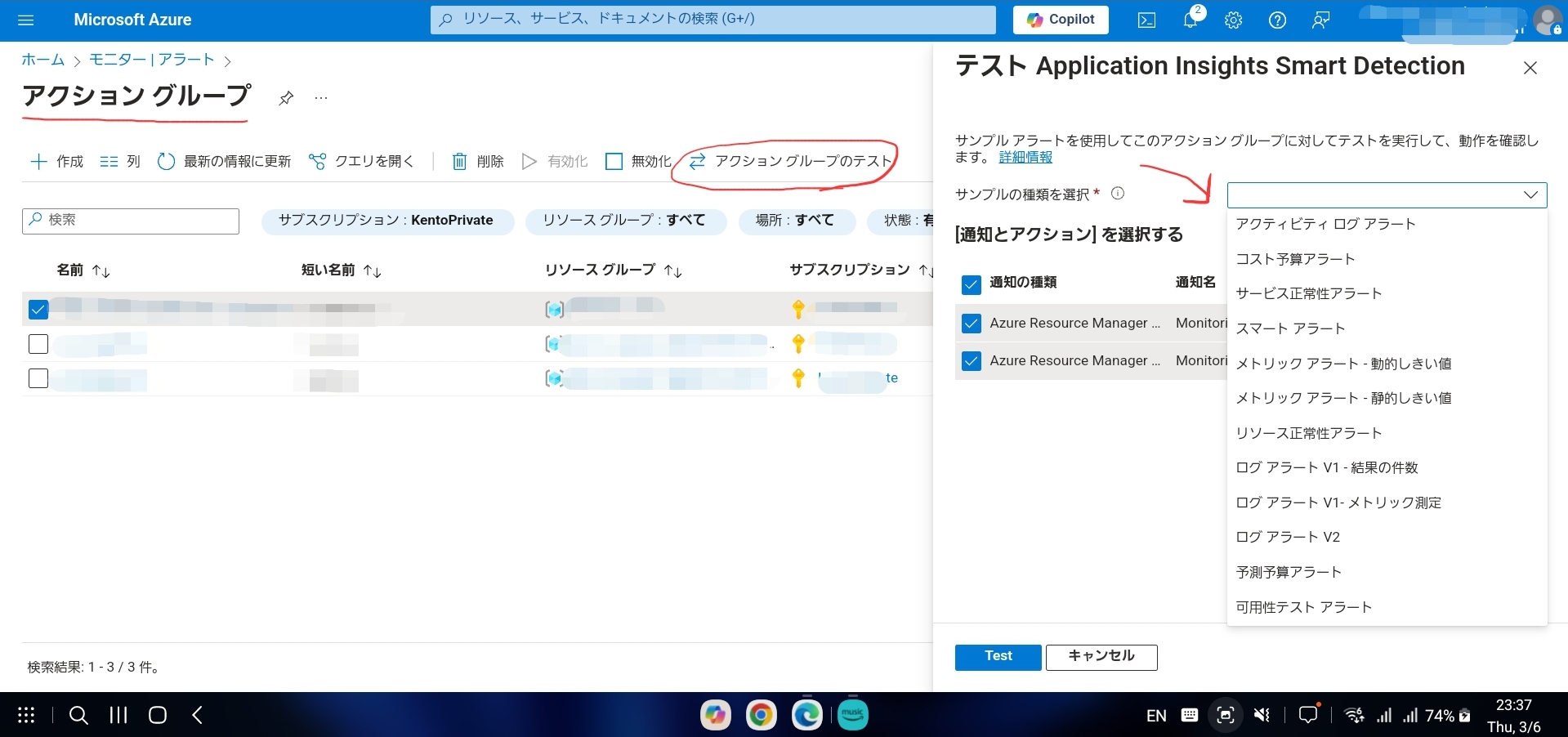This screenshot has width=1568, height=737.
Task: Uncheck the first selected action group row
Action: click(x=38, y=310)
